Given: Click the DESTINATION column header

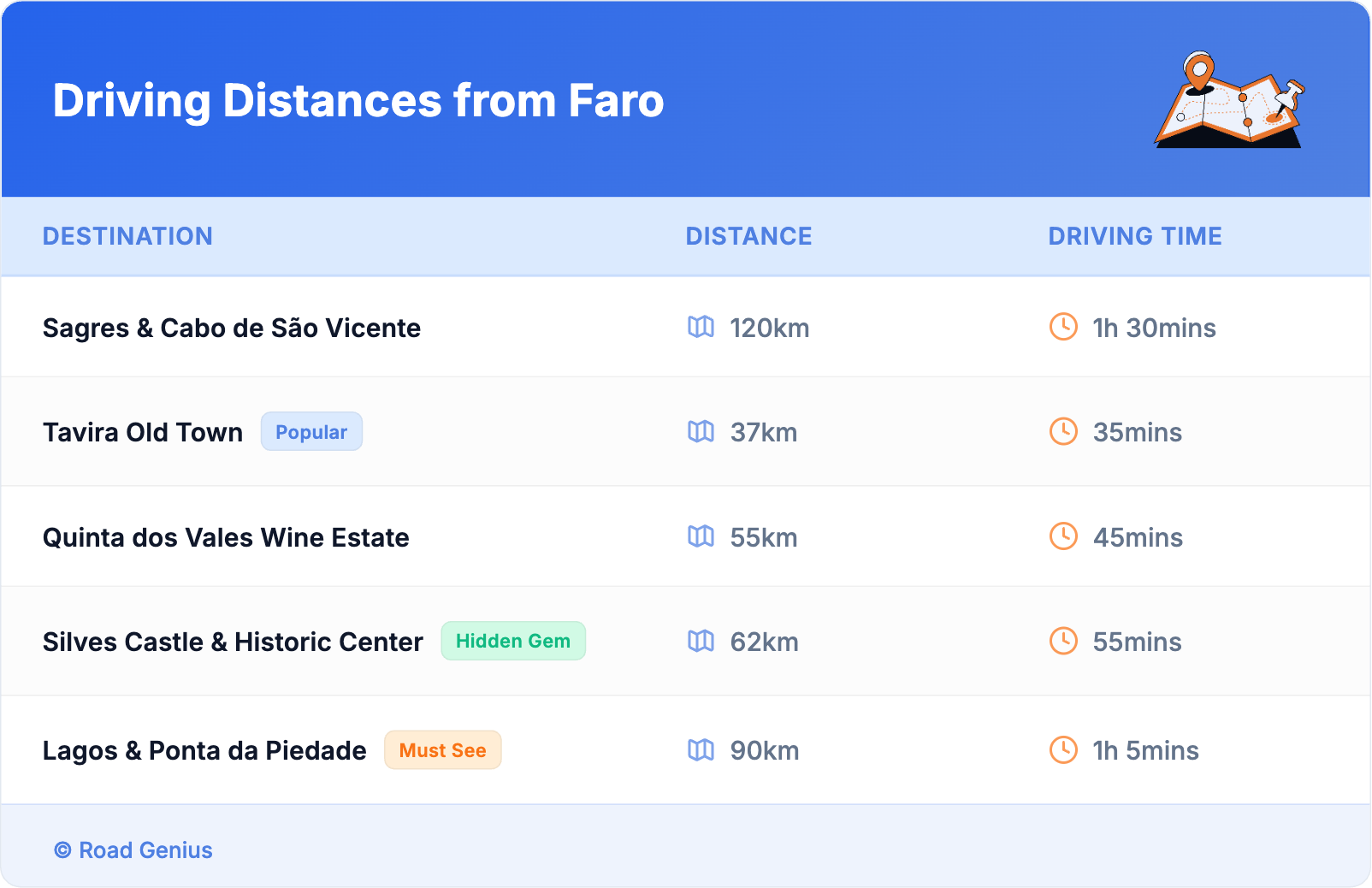Looking at the screenshot, I should coord(127,236).
